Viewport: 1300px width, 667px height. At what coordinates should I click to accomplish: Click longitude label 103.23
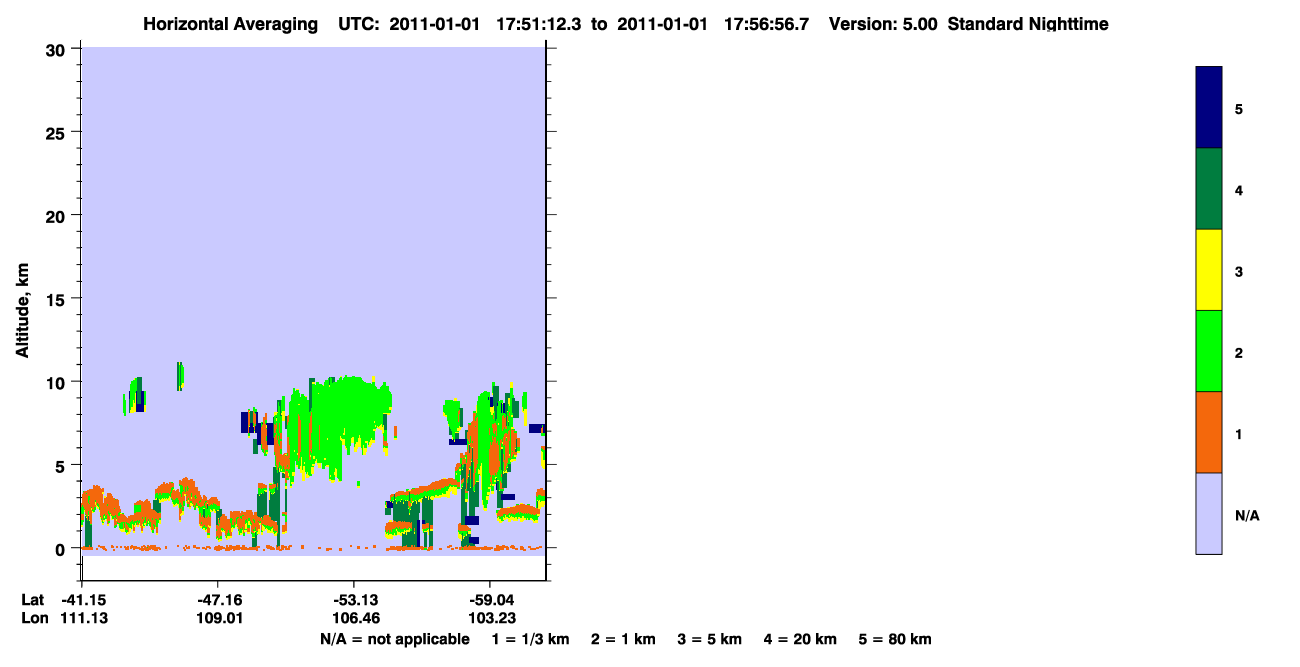[x=489, y=618]
